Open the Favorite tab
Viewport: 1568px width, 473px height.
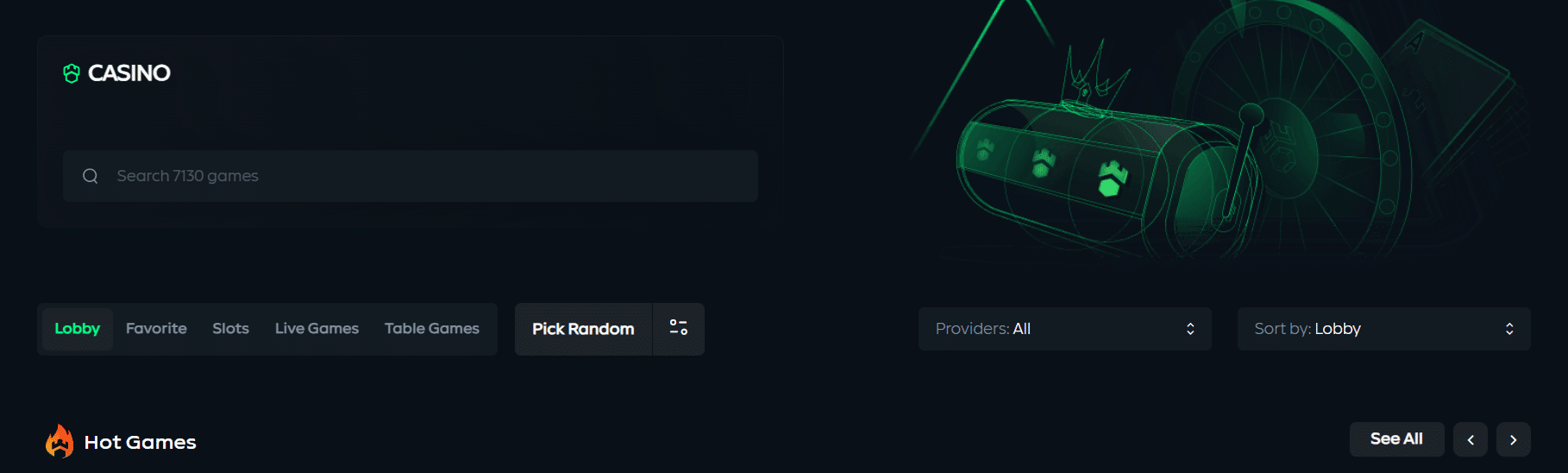(156, 329)
